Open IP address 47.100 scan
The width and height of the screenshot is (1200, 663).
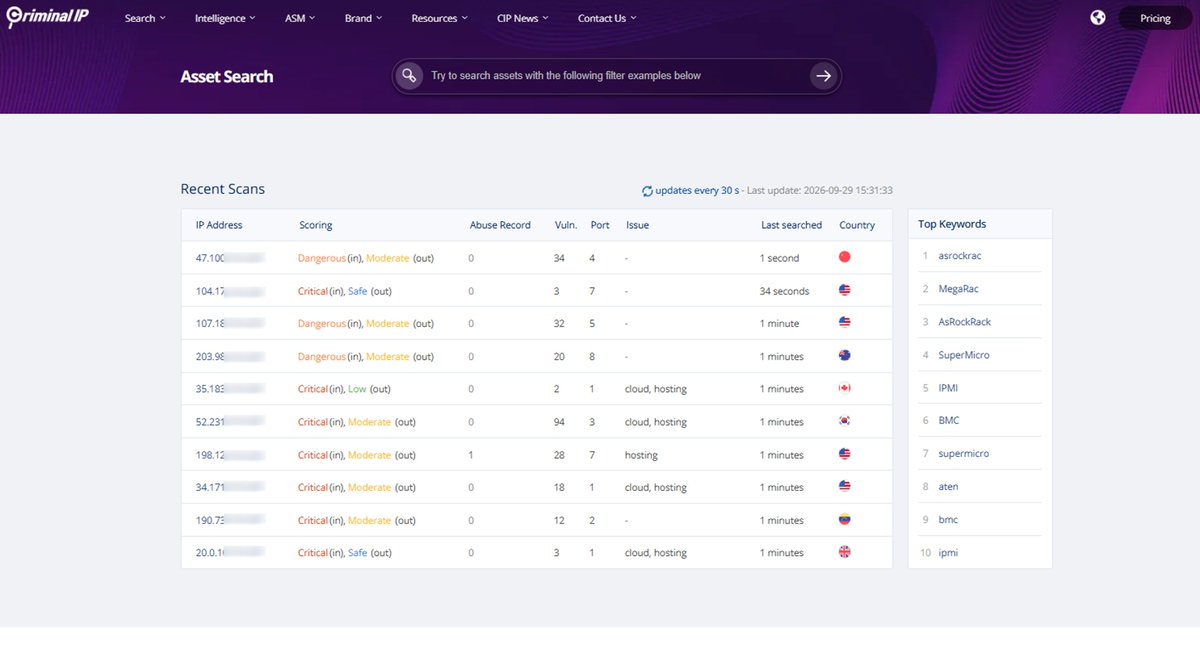click(x=229, y=258)
